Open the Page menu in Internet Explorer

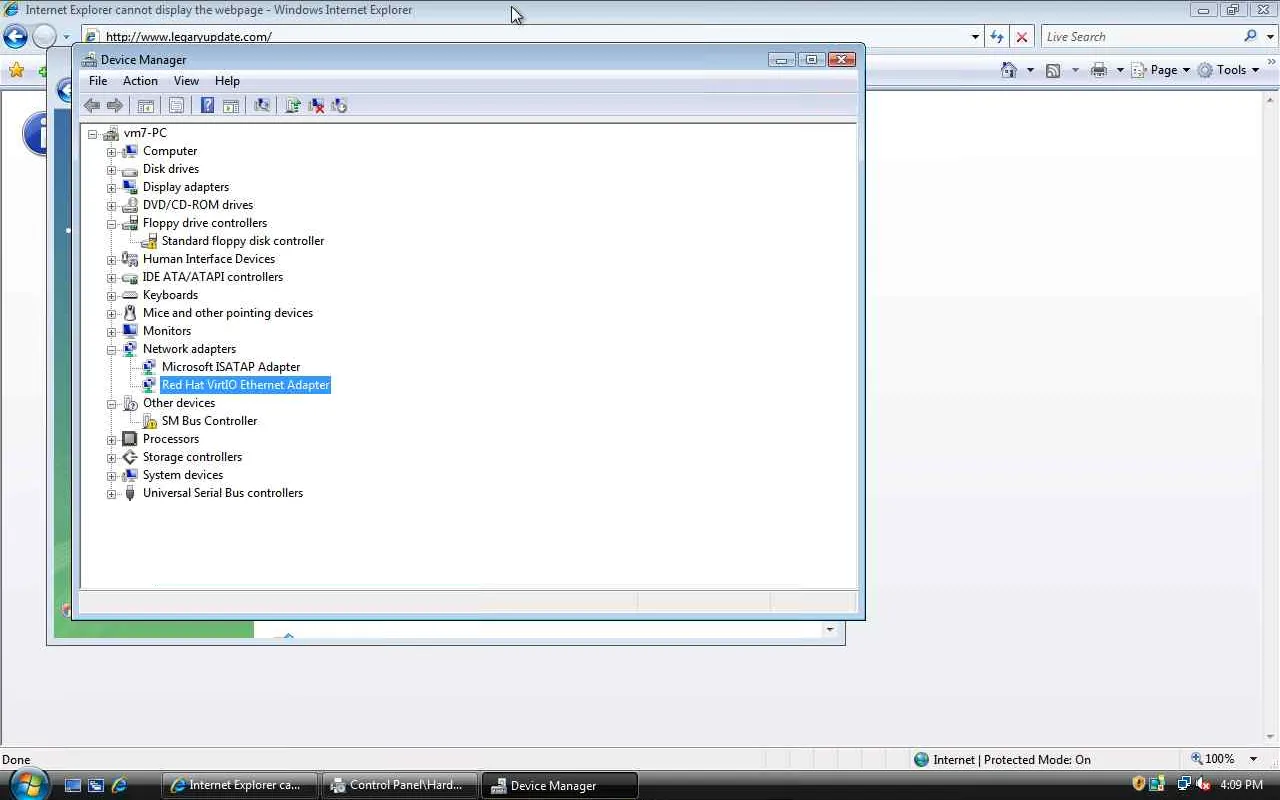pyautogui.click(x=1161, y=70)
